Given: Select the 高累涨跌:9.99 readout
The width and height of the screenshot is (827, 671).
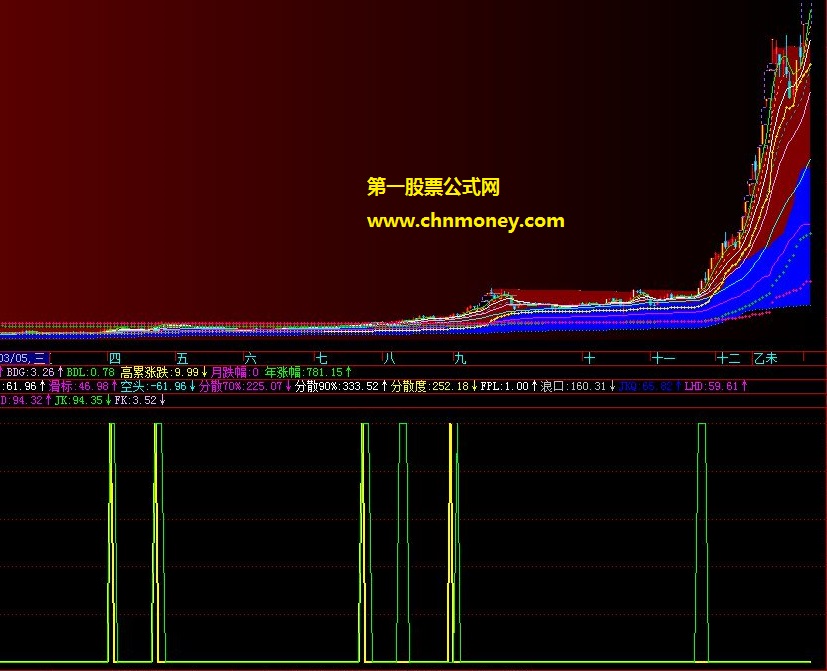Looking at the screenshot, I should pyautogui.click(x=159, y=372).
